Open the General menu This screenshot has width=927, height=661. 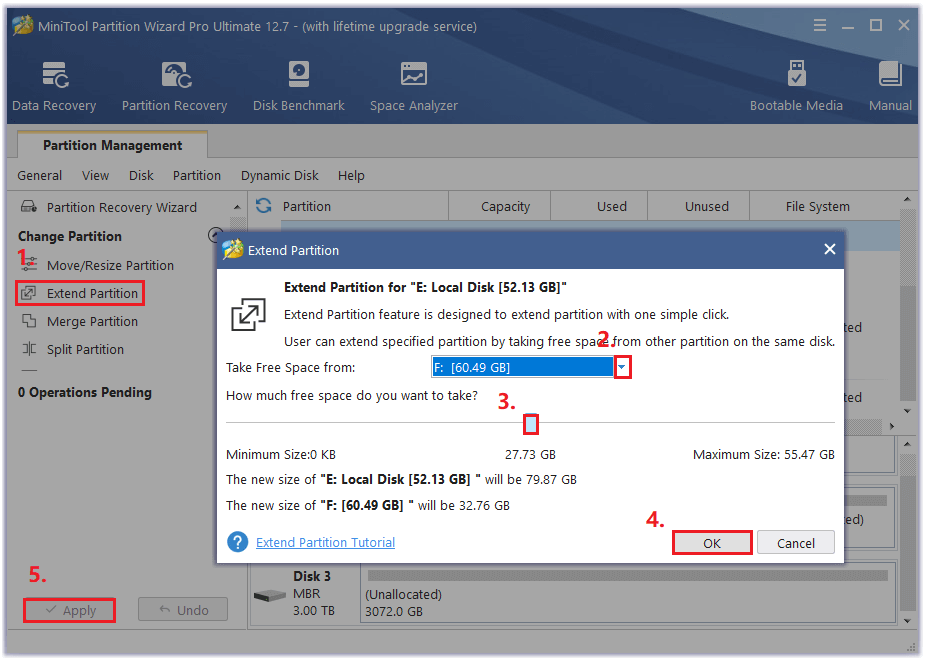click(40, 176)
